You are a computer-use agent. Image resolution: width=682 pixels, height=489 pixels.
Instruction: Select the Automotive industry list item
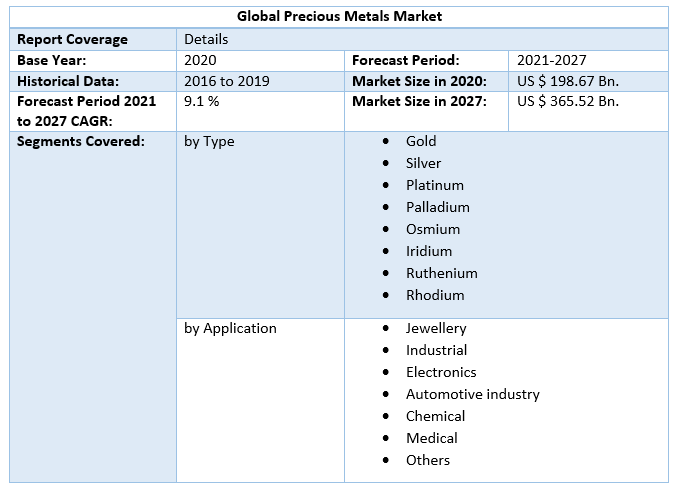[x=472, y=394]
